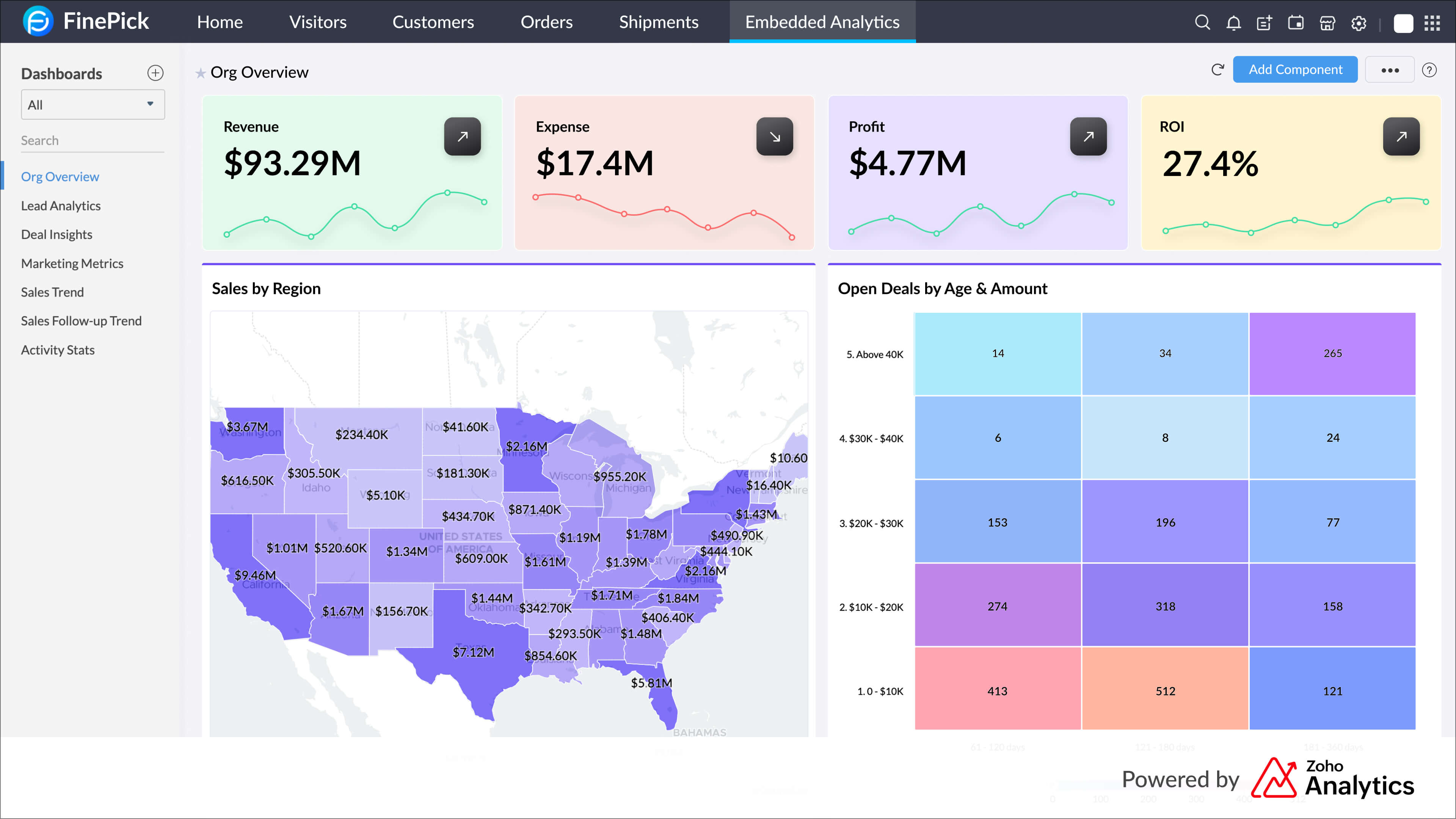Create a new entry via the note-add icon

click(1265, 23)
